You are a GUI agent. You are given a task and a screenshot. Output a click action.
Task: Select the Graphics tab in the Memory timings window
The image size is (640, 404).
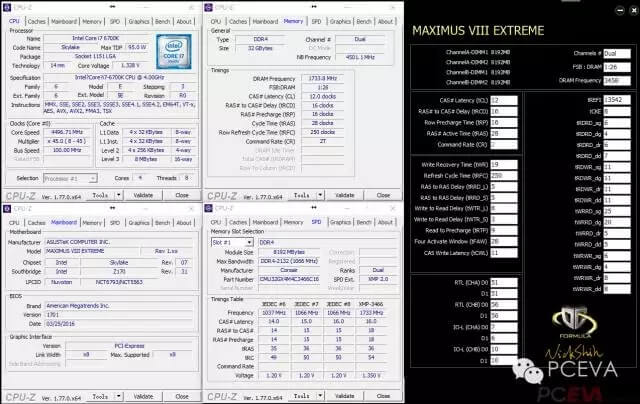[341, 20]
